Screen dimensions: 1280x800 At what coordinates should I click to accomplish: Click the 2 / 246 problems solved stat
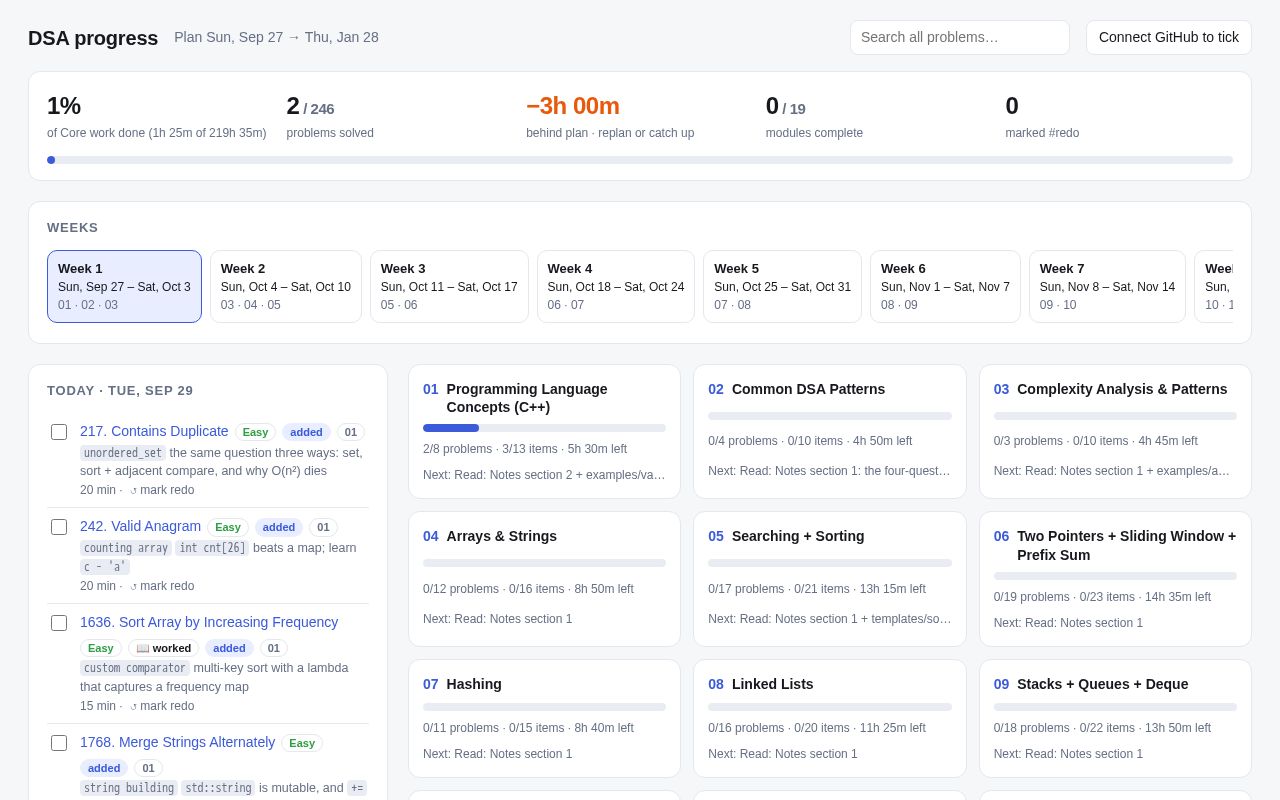(x=330, y=116)
